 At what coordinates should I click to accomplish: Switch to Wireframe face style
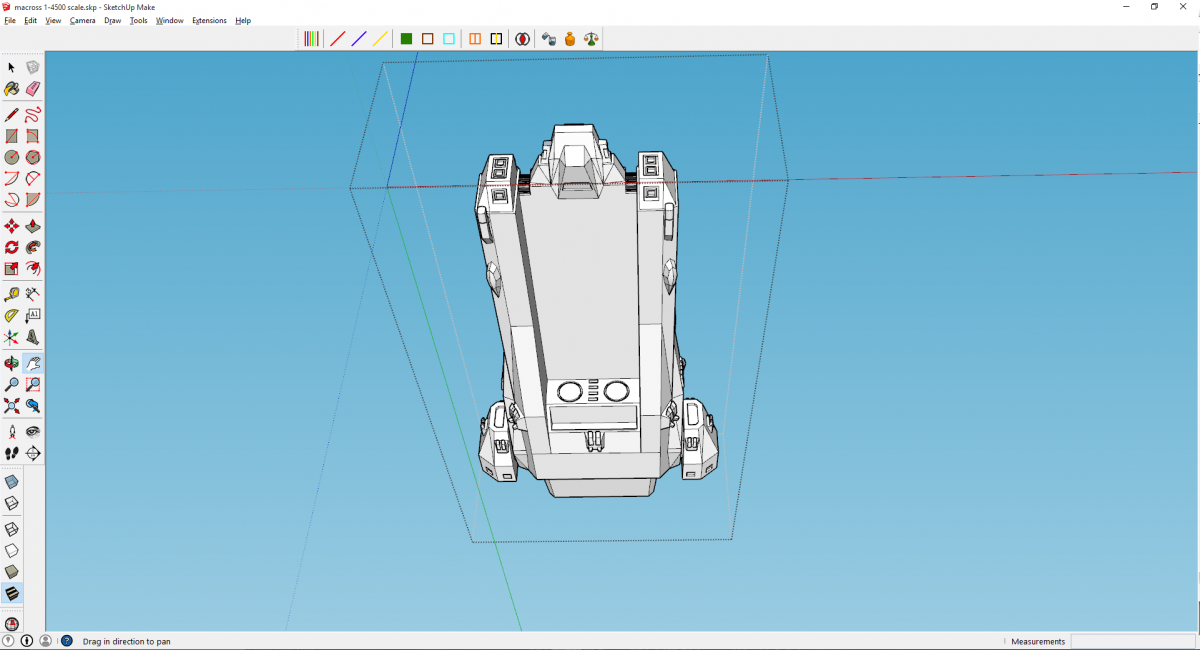12,528
